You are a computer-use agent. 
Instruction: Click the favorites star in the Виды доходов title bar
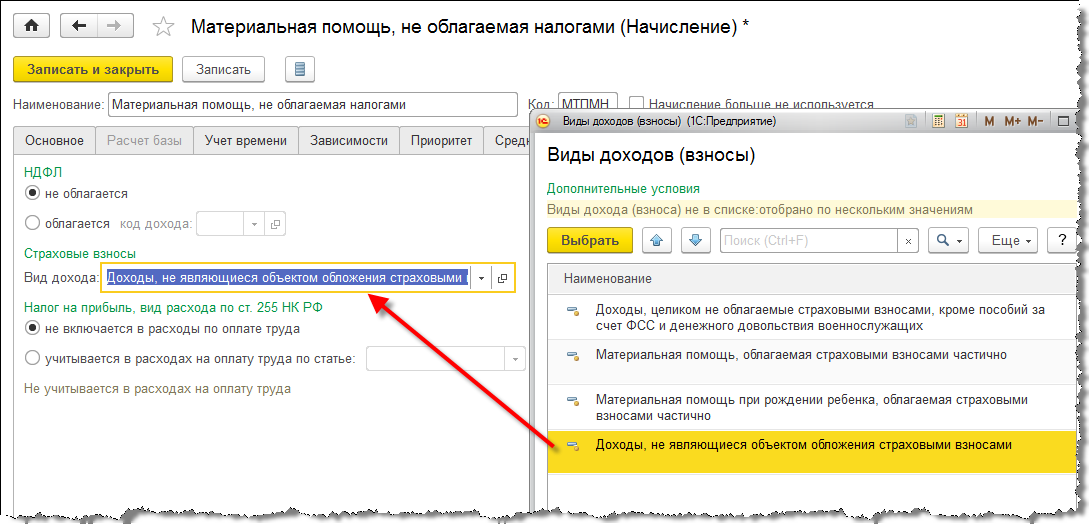pos(911,121)
